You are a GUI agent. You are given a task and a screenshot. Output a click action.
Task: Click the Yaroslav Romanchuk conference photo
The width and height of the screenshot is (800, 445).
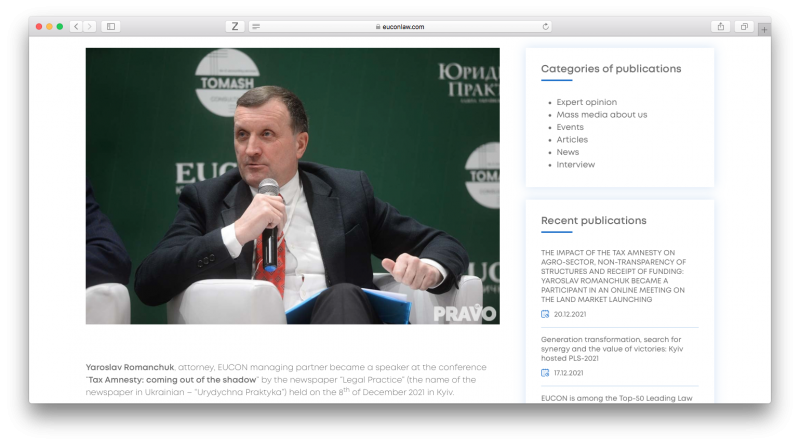(x=292, y=186)
